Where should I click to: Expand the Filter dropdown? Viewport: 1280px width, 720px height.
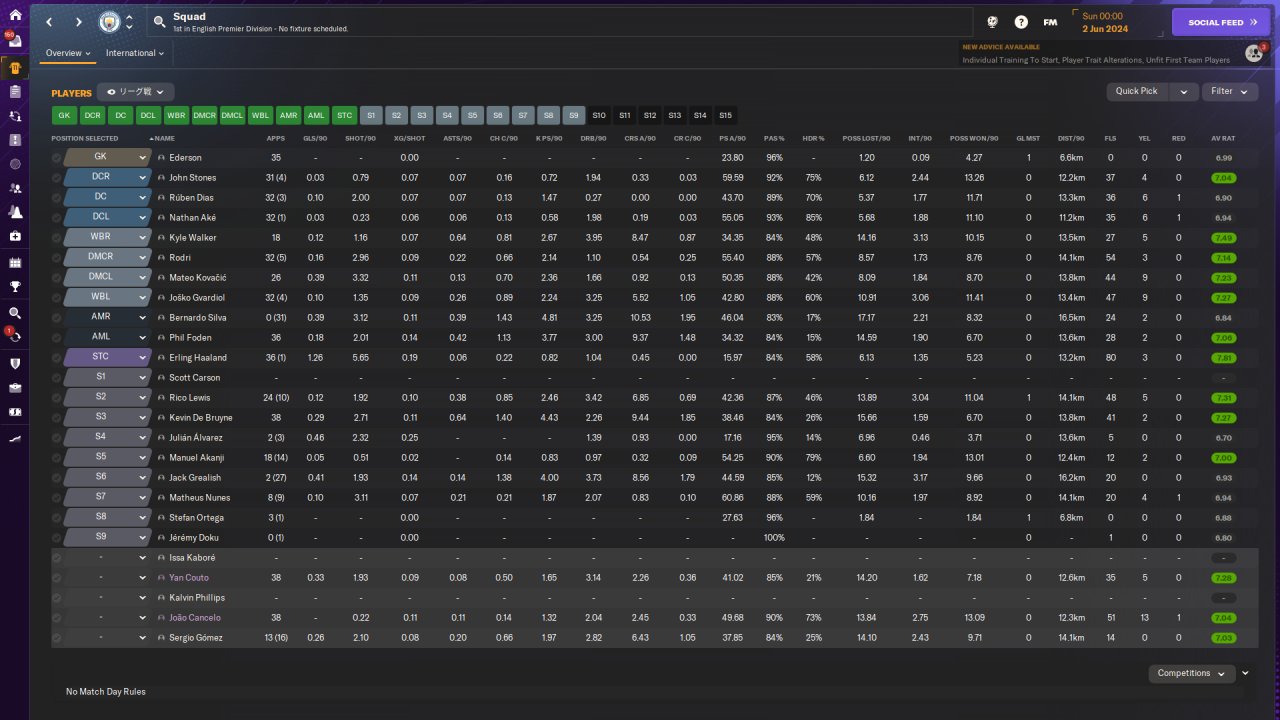pos(1229,91)
